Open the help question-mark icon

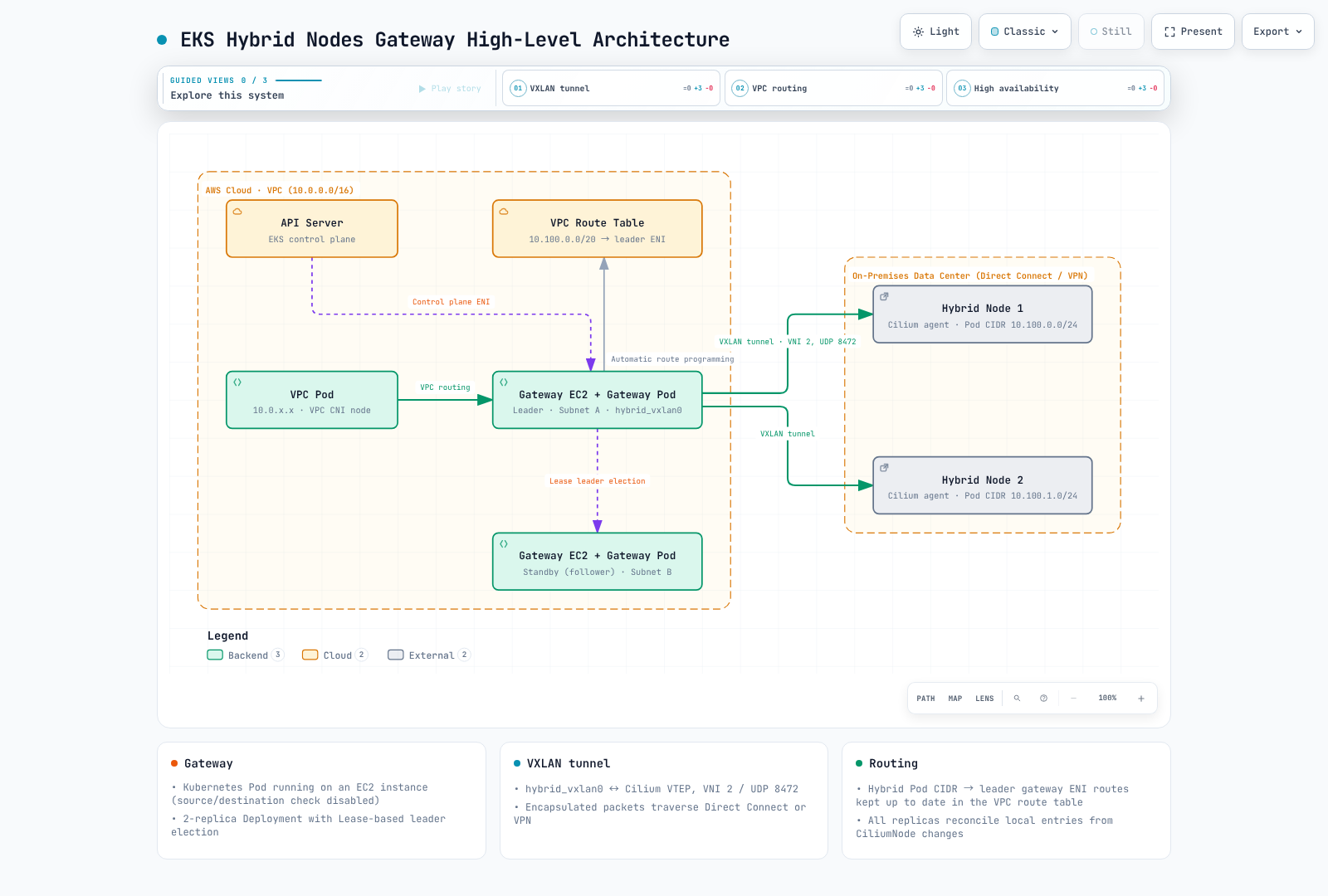point(1043,699)
